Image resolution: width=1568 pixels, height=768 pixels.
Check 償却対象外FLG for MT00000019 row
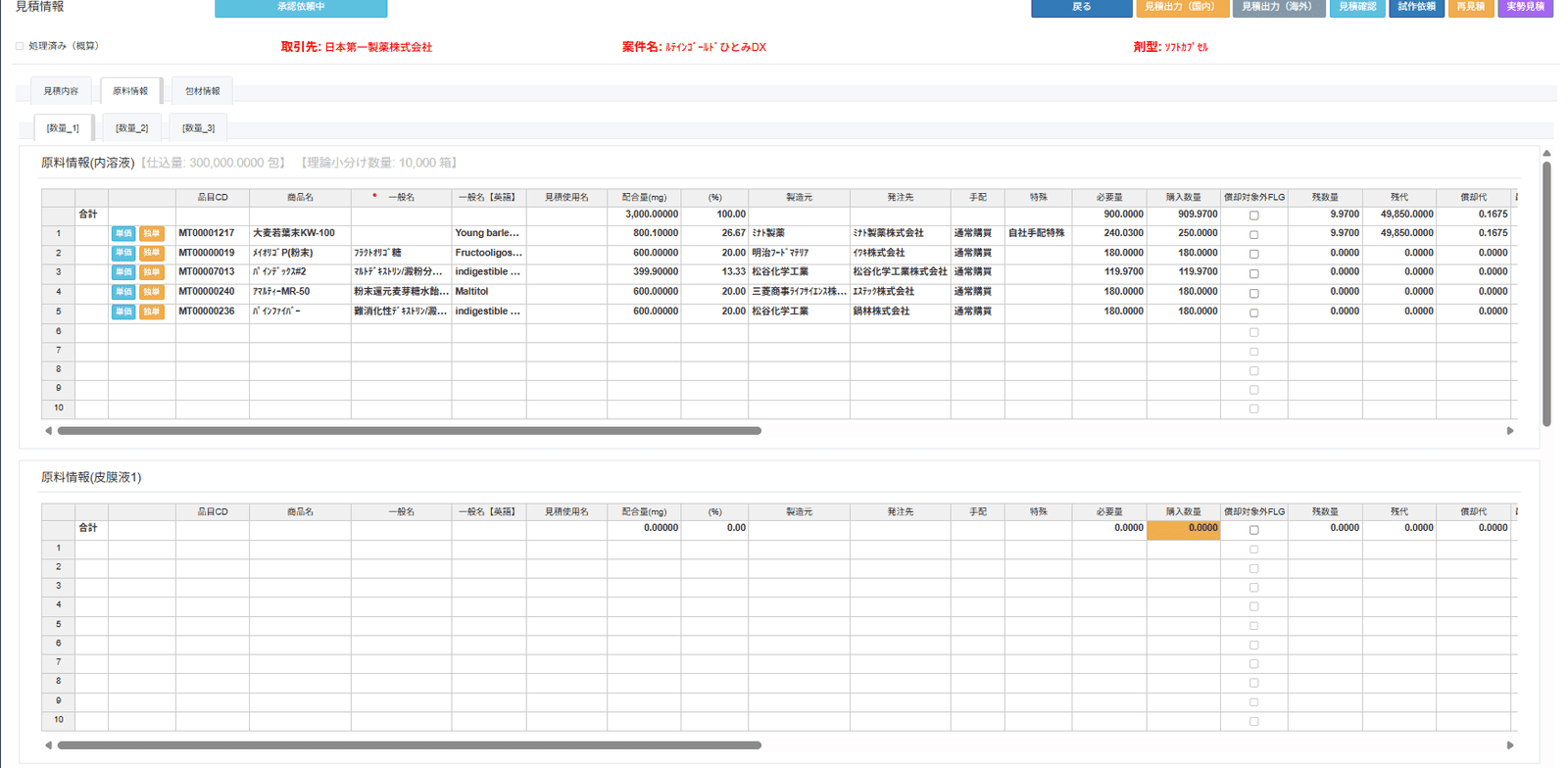coord(1253,255)
